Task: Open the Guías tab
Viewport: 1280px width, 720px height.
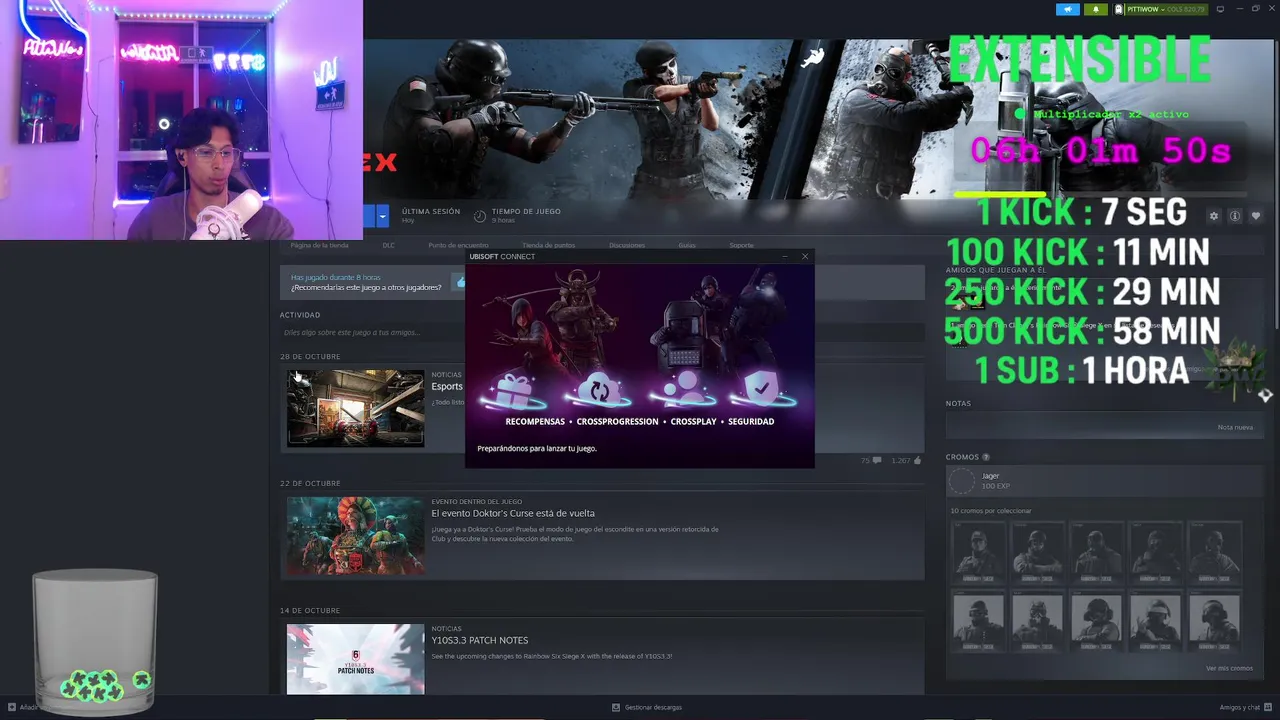Action: (687, 245)
